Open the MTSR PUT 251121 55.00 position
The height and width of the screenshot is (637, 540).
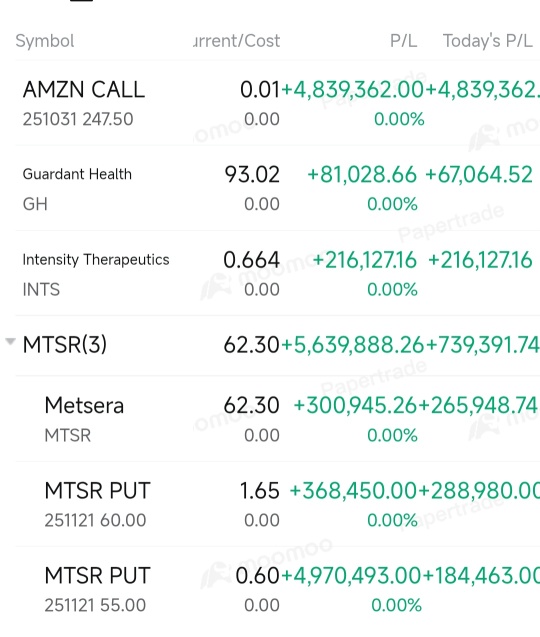[278, 589]
